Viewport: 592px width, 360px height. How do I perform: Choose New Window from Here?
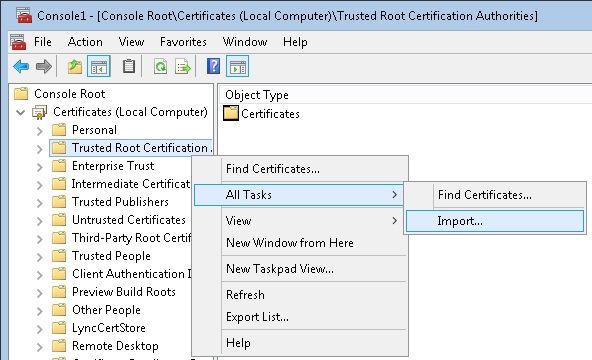point(301,243)
